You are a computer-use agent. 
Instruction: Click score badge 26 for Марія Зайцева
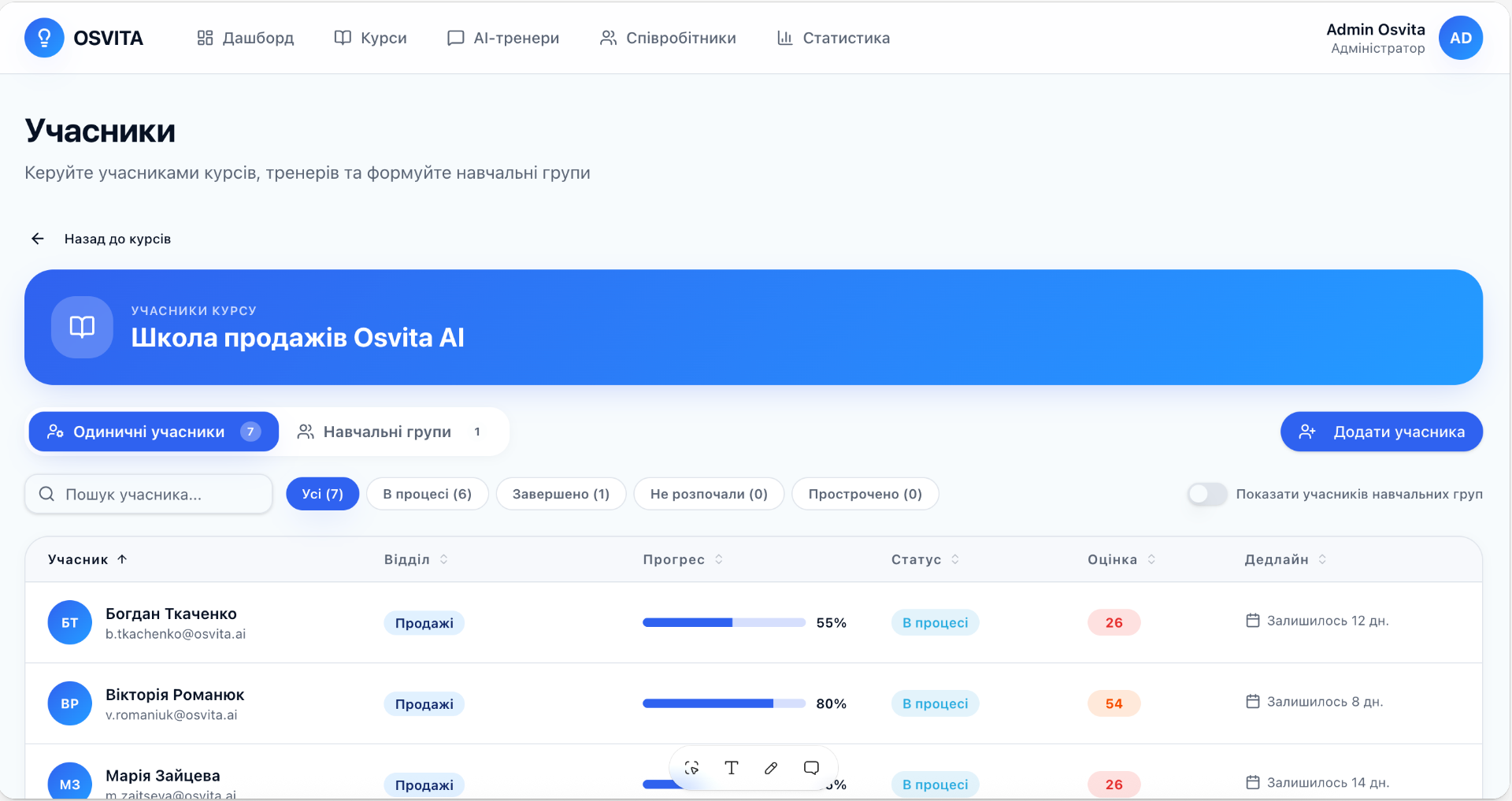1114,784
